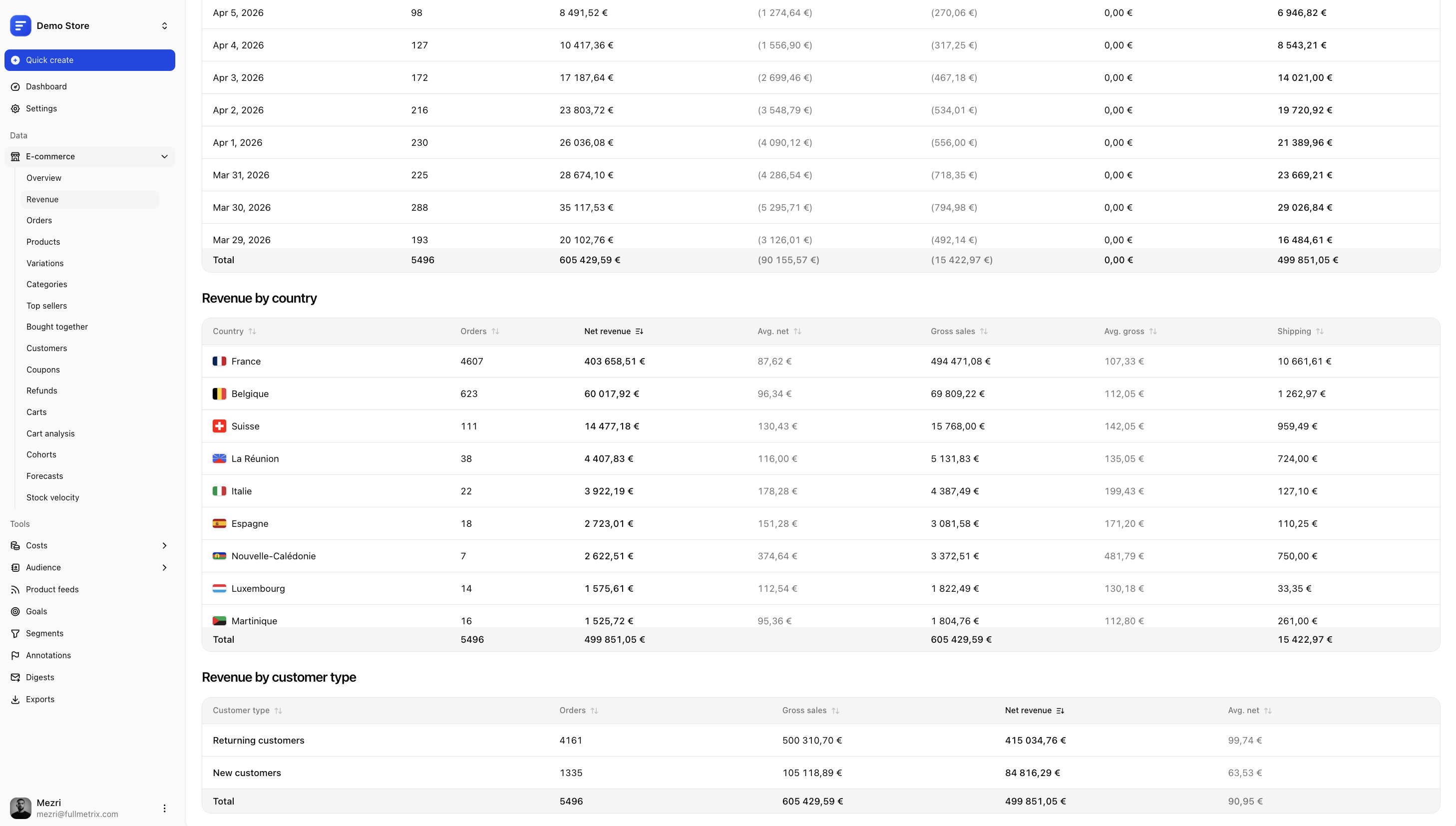Open the Refunds link in sidebar
1456x826 pixels.
(41, 391)
